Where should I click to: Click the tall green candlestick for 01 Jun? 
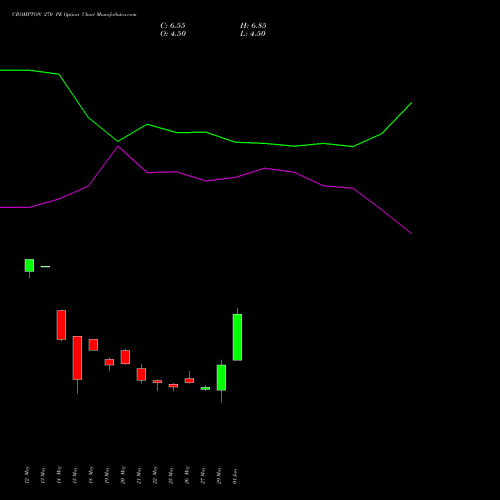[x=237, y=337]
